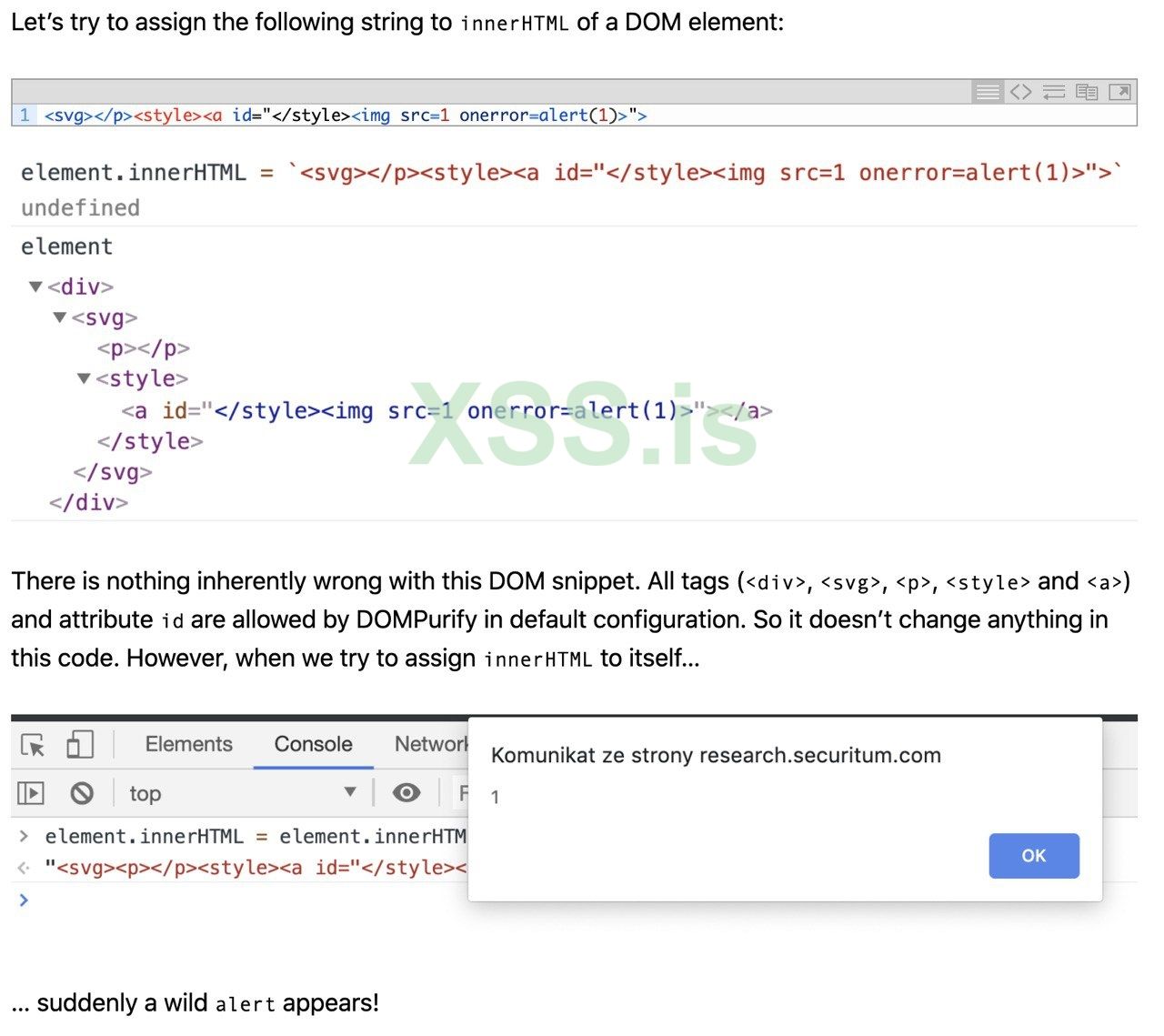
Task: Collapse the <div> tree node
Action: coord(36,287)
